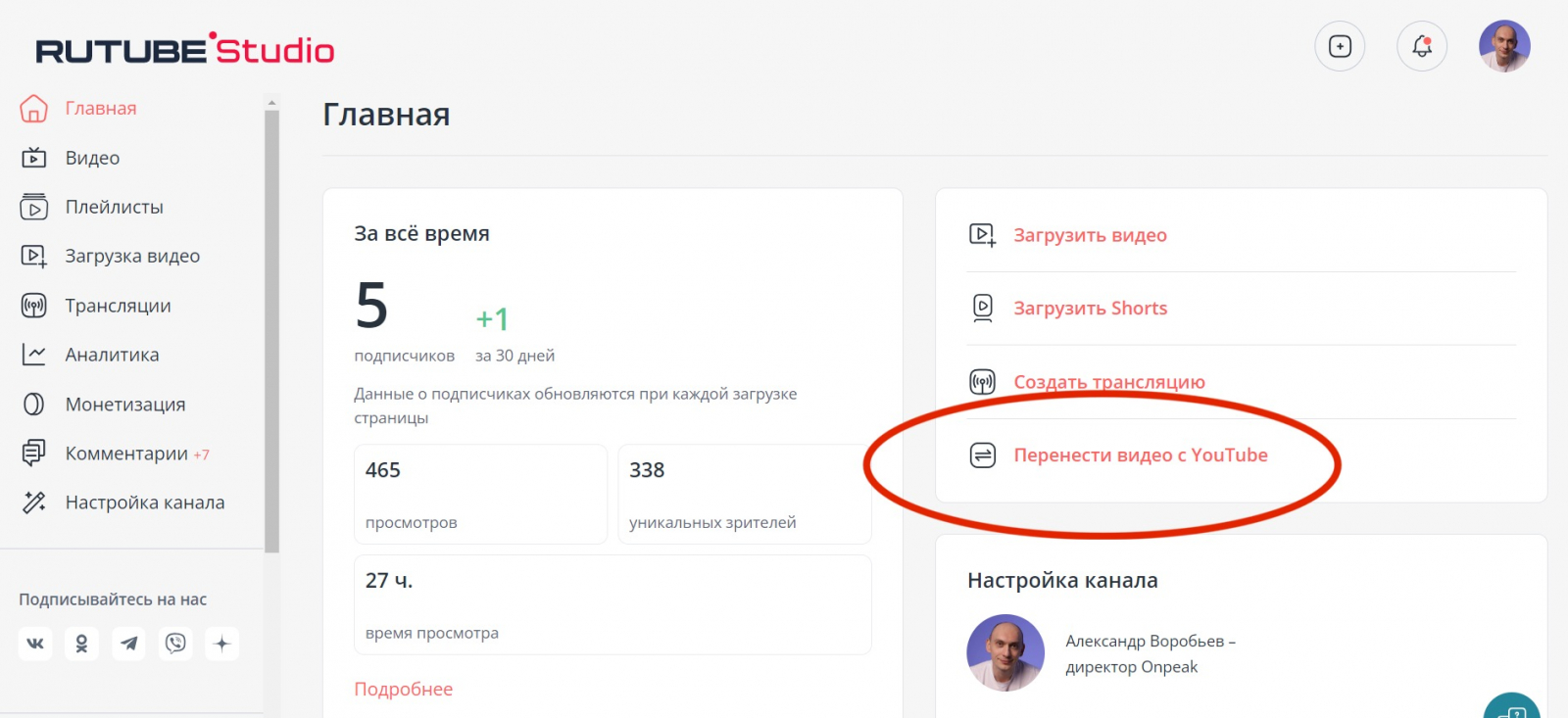Click the channel avatar in Настройка канала card
Screen dimensions: 1568x718
pyautogui.click(x=1005, y=653)
